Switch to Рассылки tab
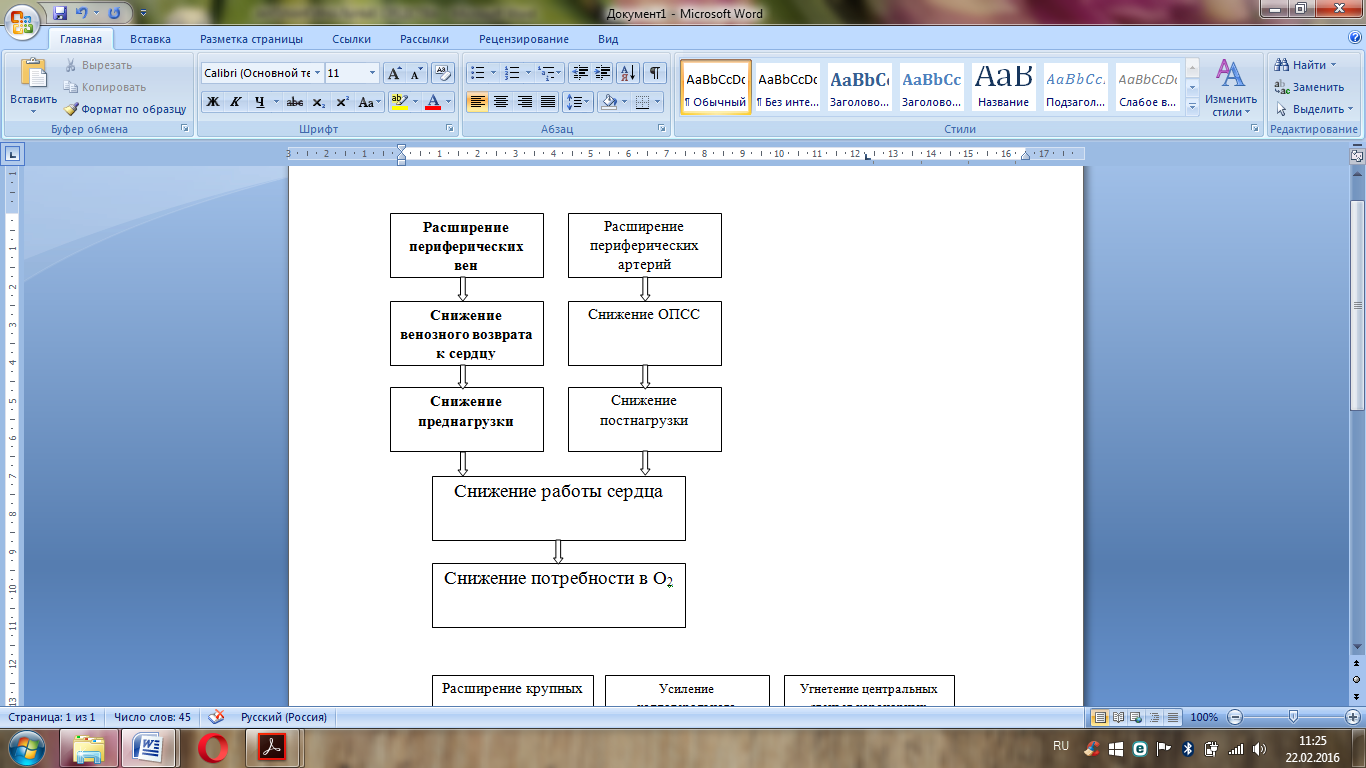This screenshot has width=1366, height=768. [x=424, y=39]
